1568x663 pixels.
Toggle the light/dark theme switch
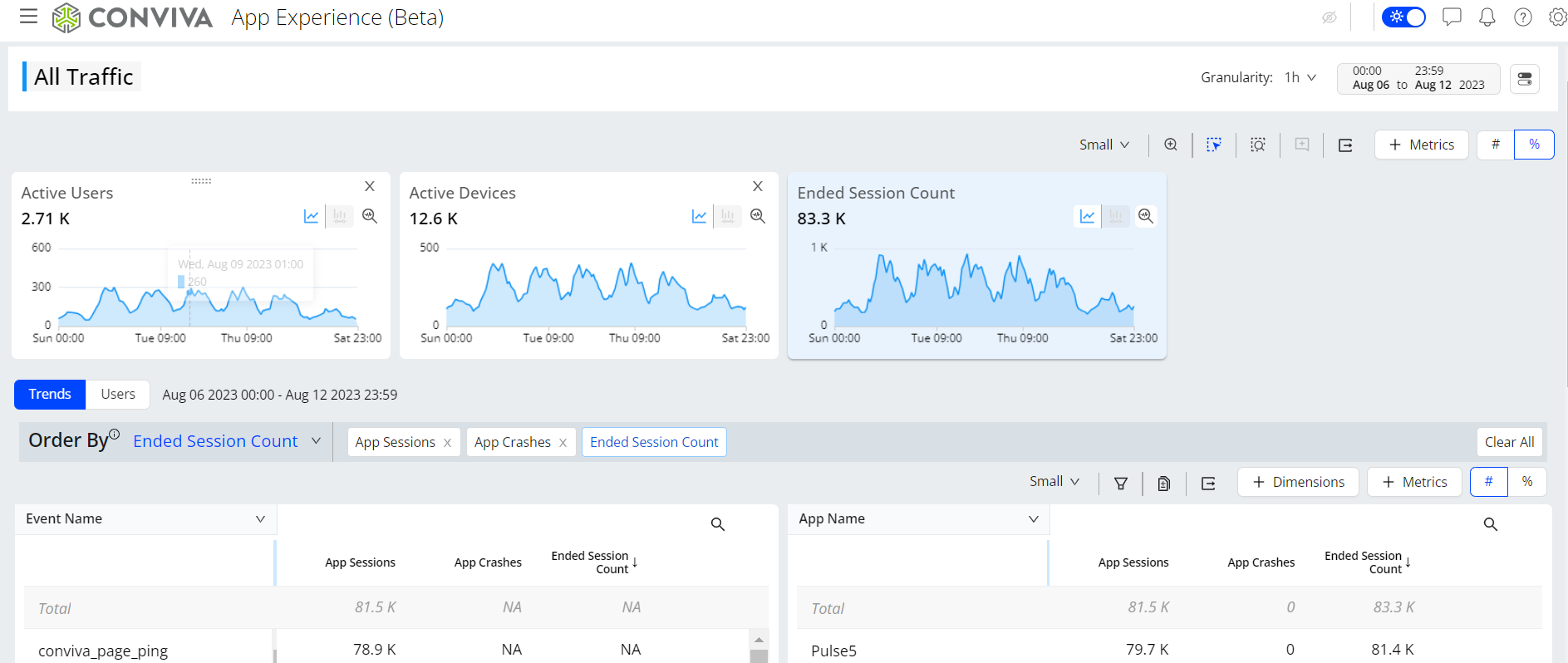tap(1403, 17)
